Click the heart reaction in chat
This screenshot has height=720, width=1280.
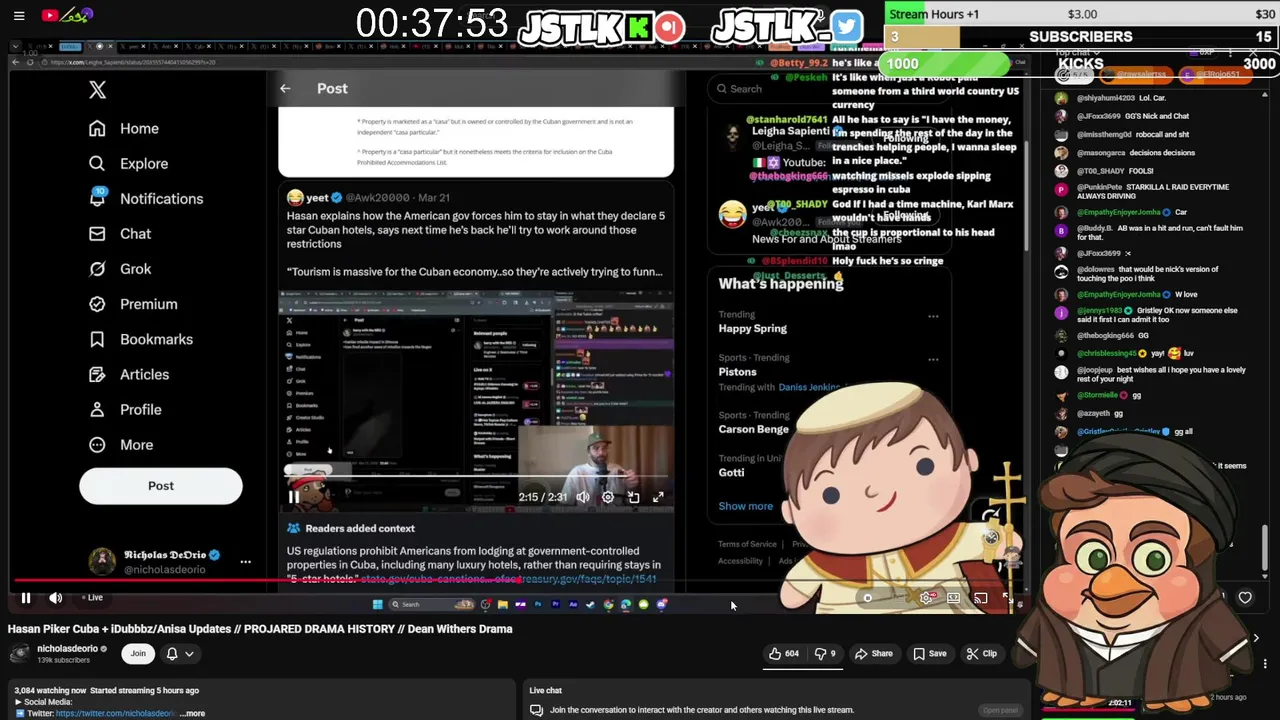click(x=1245, y=598)
